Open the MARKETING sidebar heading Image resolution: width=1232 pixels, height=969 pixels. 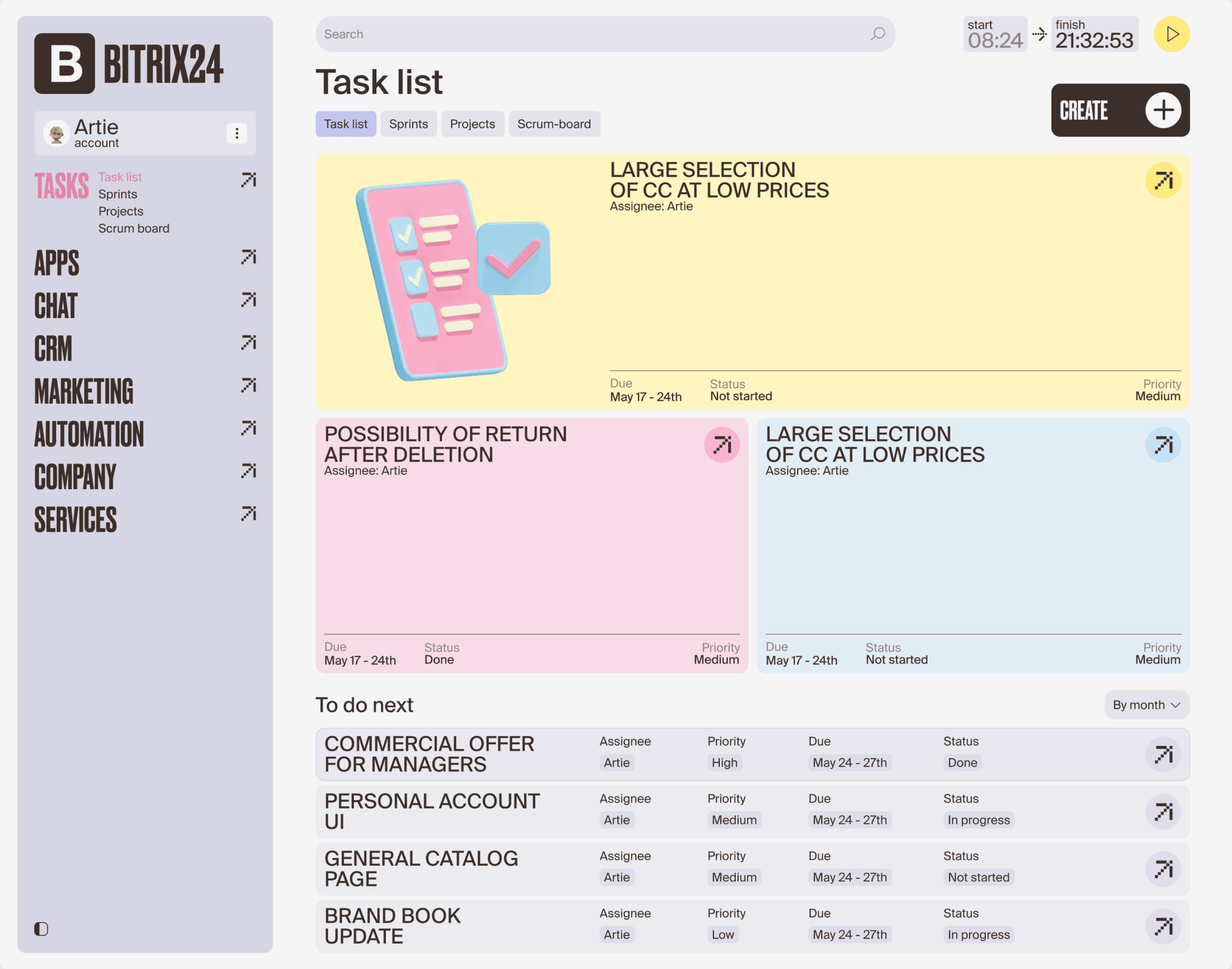point(84,391)
